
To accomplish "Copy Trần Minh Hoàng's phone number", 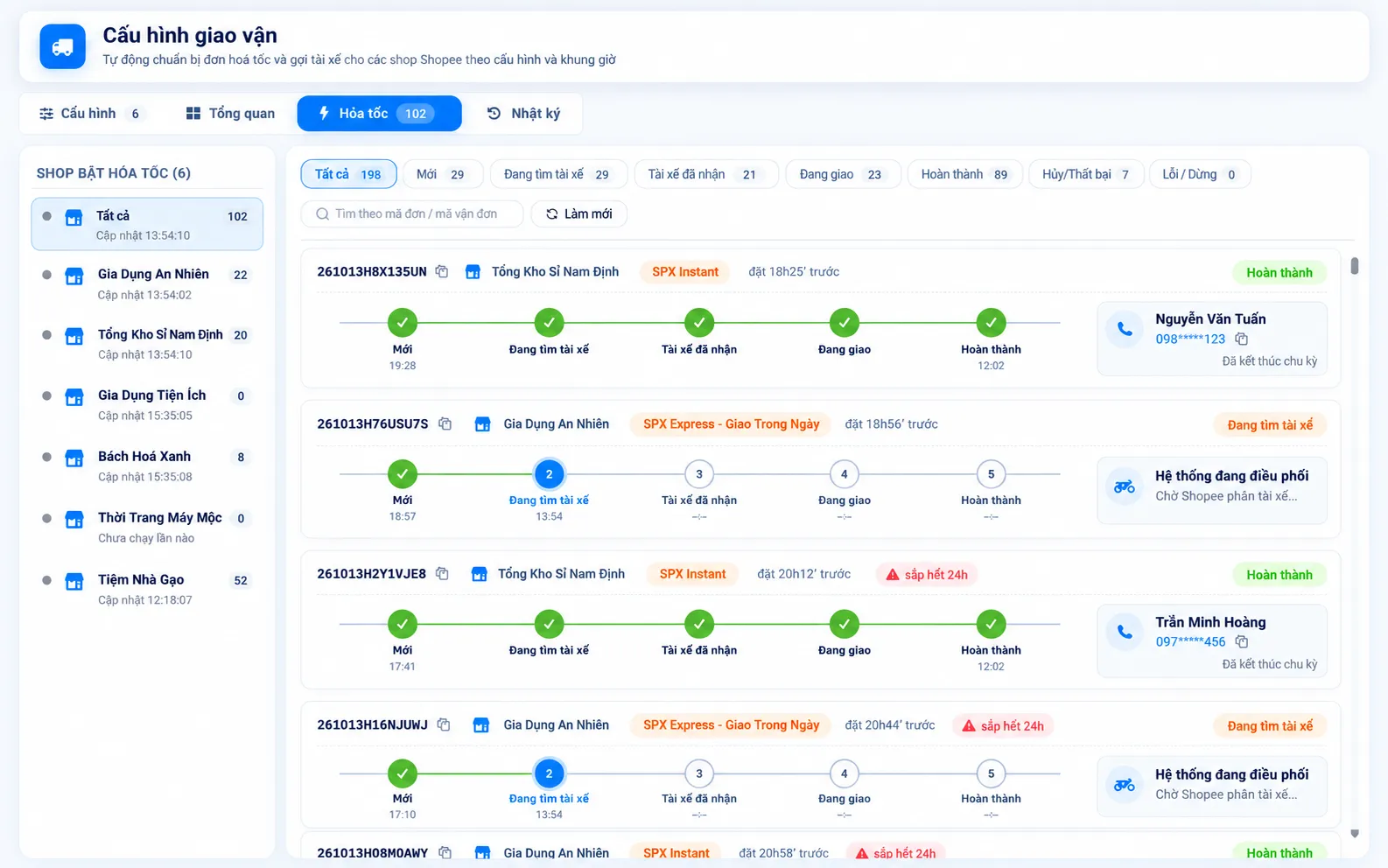I will point(1241,642).
